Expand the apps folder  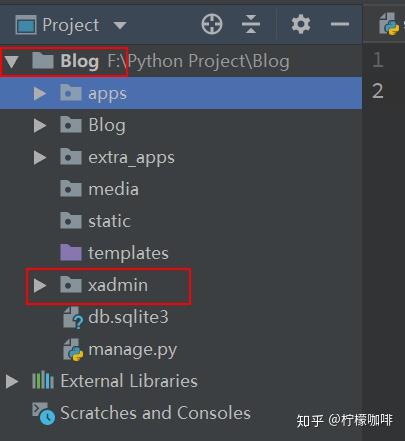click(40, 94)
